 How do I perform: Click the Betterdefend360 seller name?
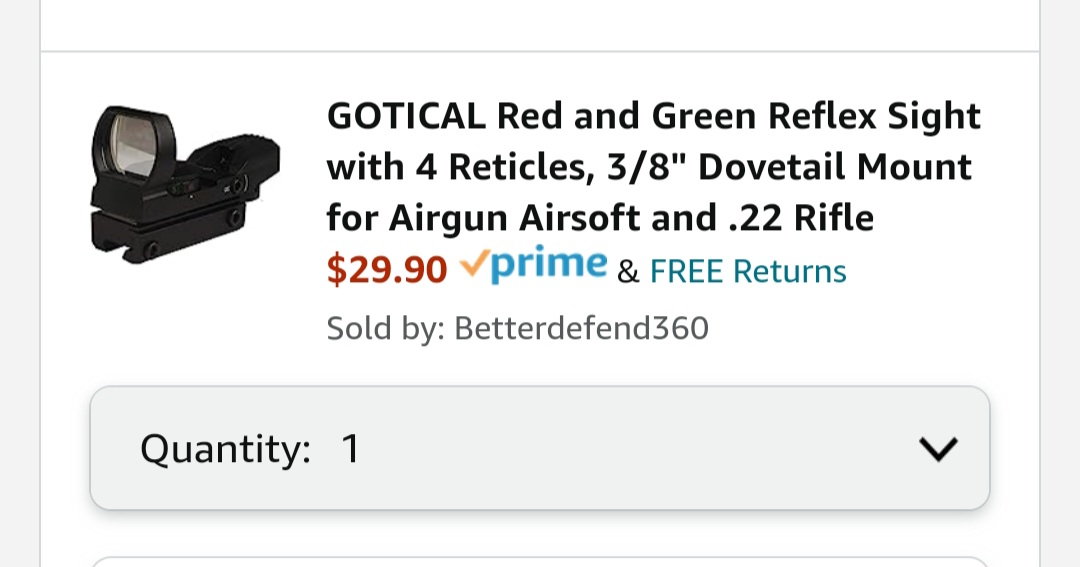(x=581, y=328)
